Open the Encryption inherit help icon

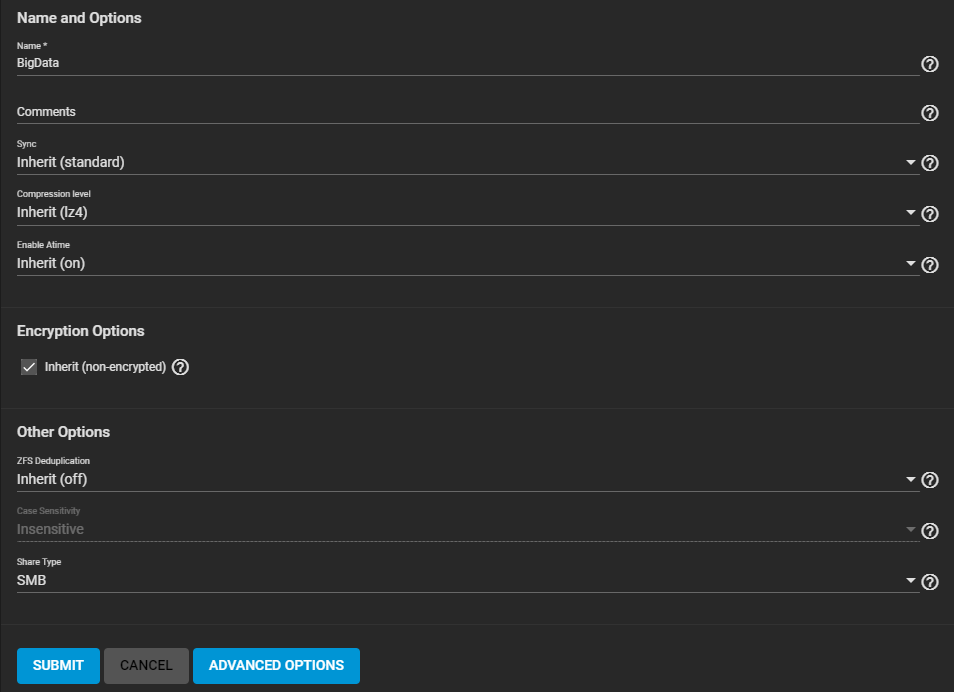point(180,367)
